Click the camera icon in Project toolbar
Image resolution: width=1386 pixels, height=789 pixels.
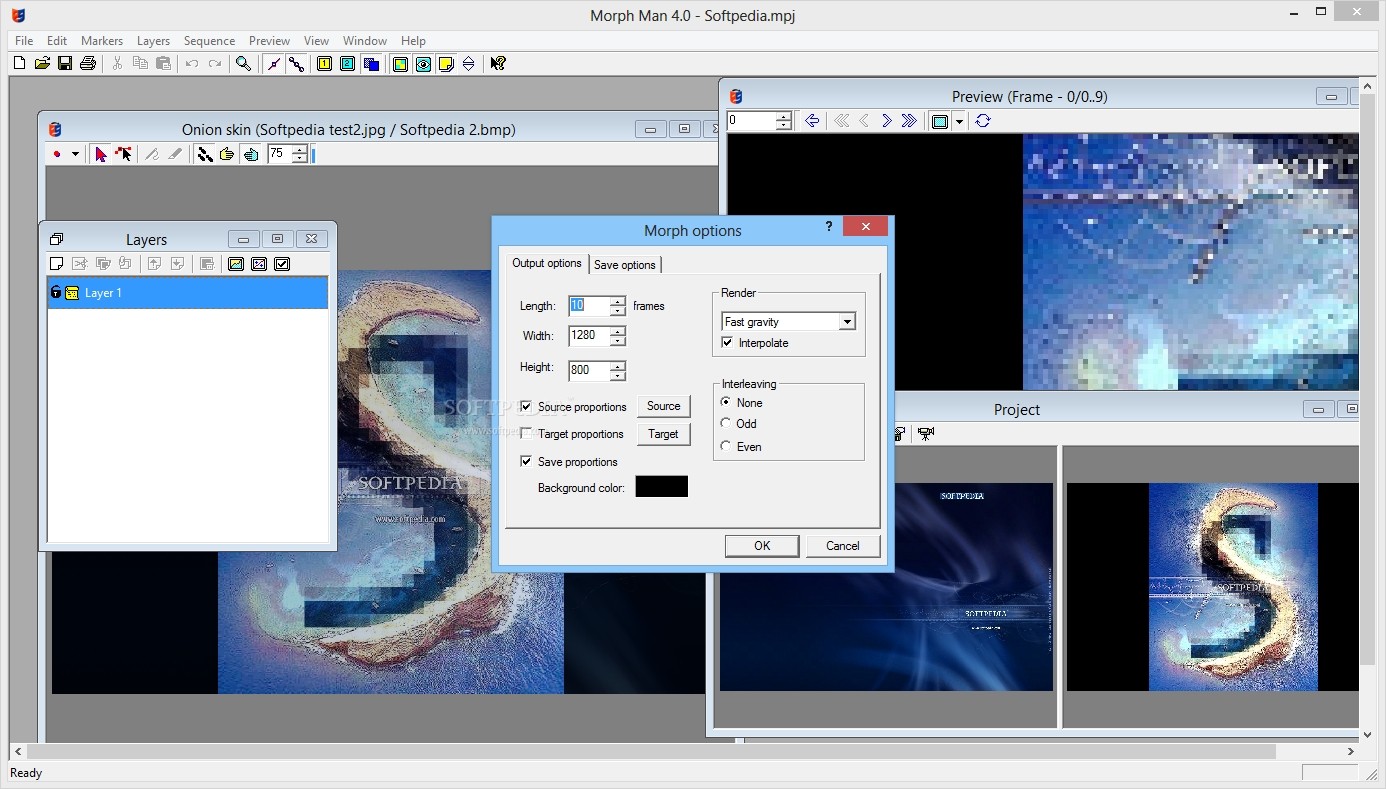(926, 434)
